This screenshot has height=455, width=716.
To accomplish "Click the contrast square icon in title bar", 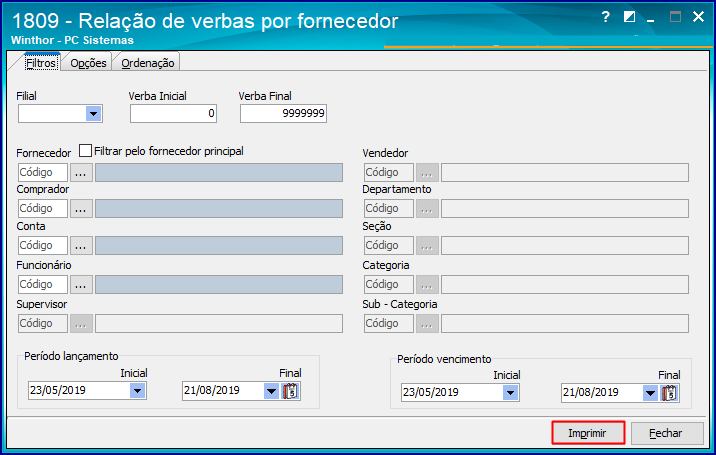I will pos(629,17).
